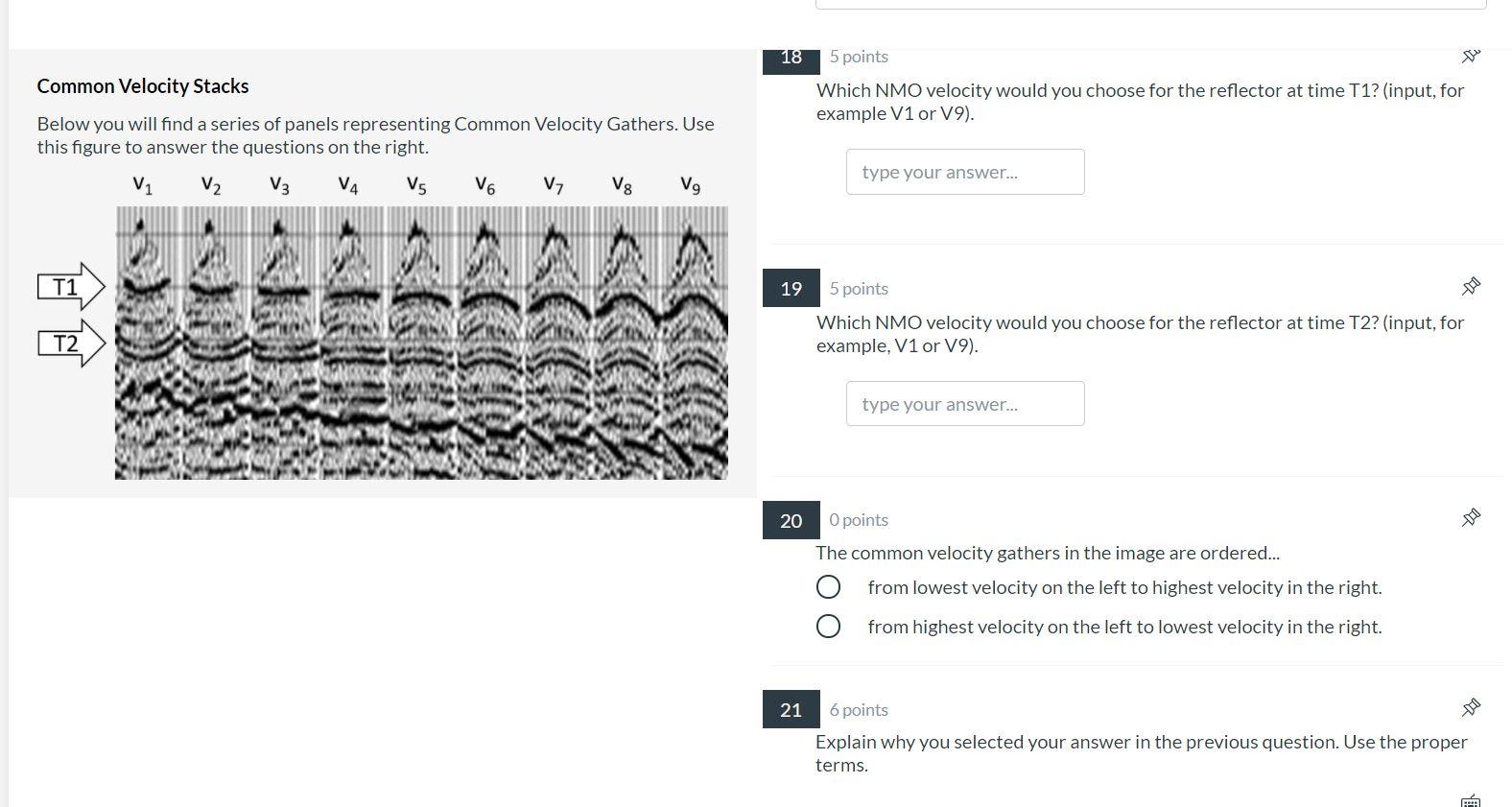Select 'from highest velocity on the left' option
The width and height of the screenshot is (1512, 807).
(x=828, y=626)
